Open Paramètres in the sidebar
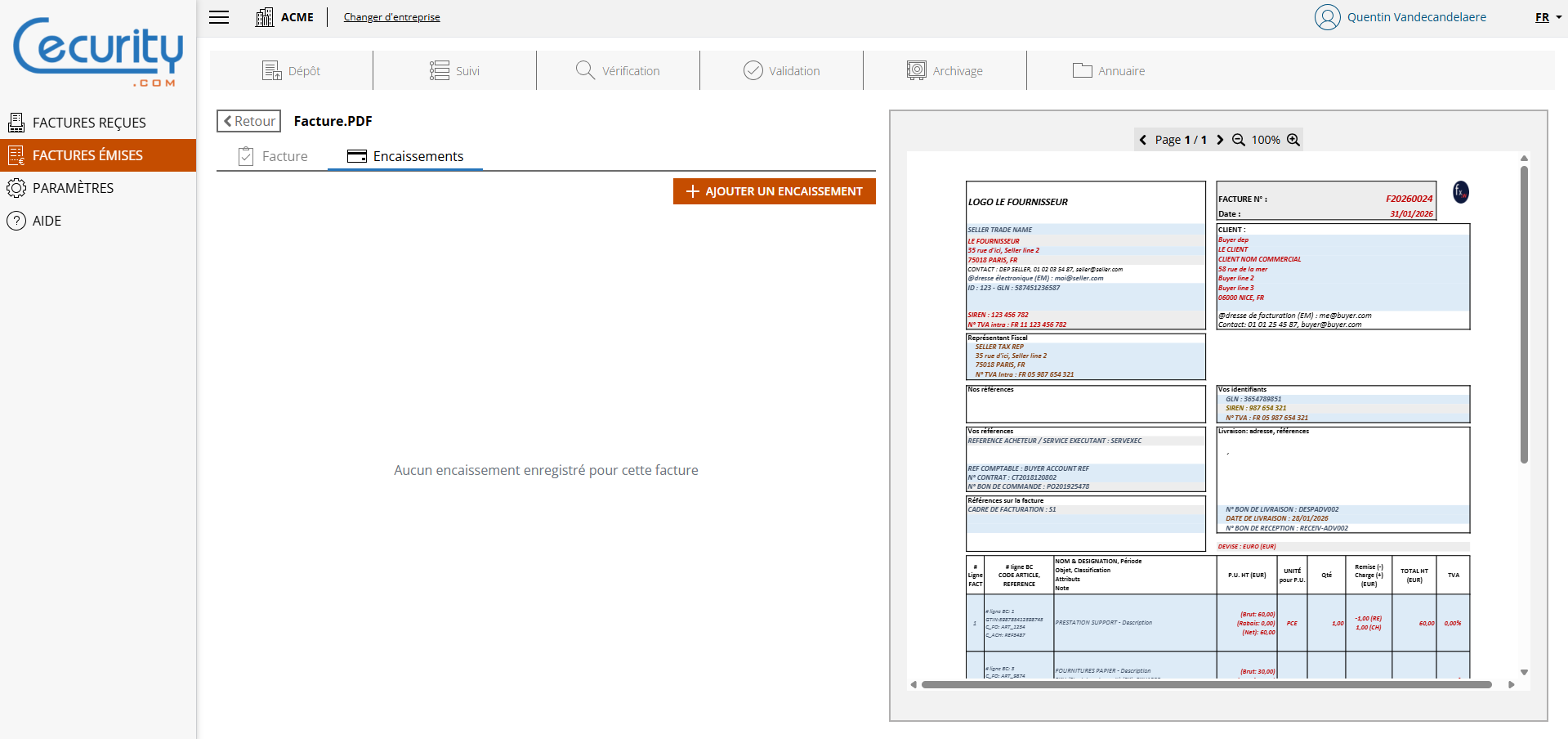Screen dimensions: 1568x739 point(98,188)
